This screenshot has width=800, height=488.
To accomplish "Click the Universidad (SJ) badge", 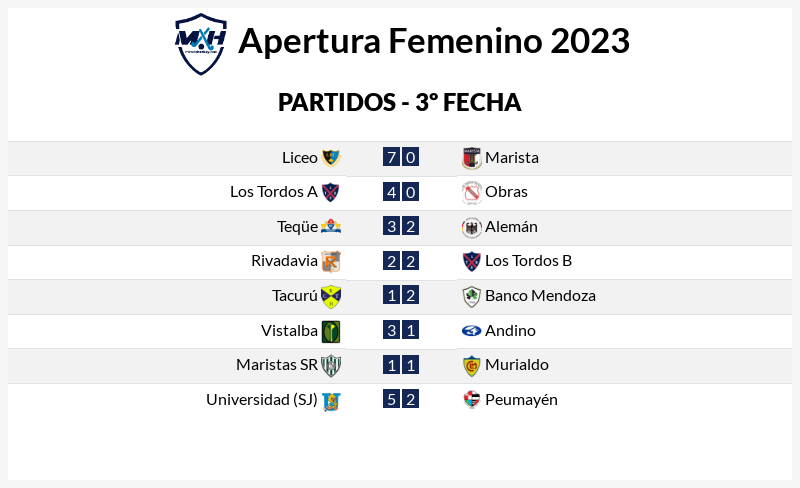I will click(331, 401).
